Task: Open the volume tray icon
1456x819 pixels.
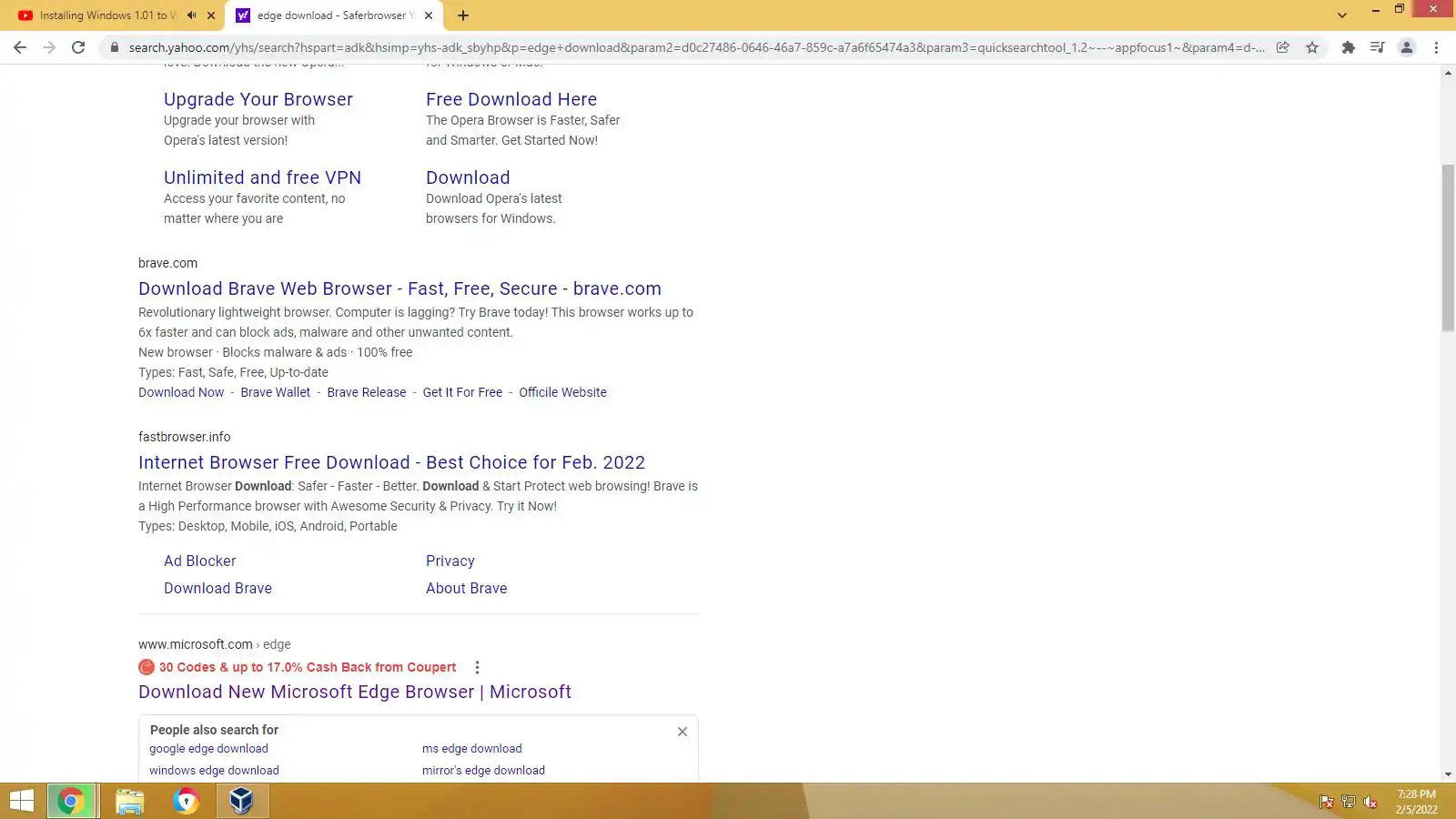Action: pos(1370,802)
